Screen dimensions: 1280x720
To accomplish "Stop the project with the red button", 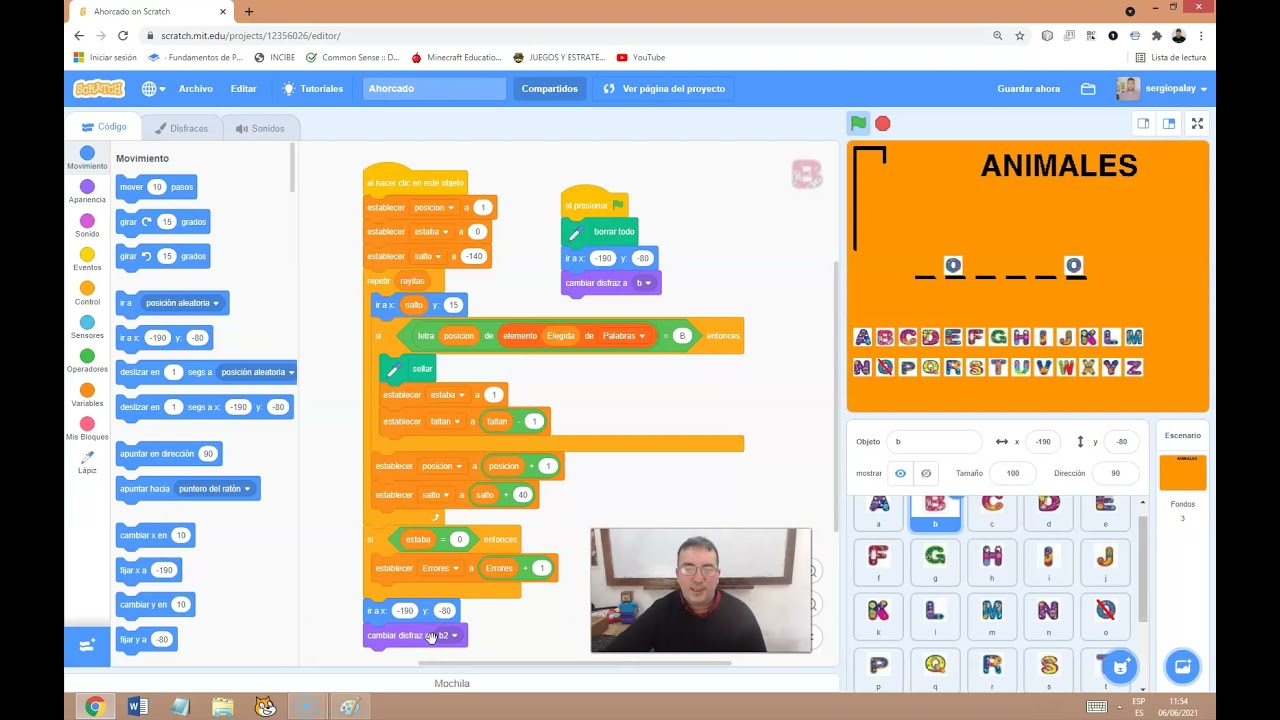I will pos(883,123).
